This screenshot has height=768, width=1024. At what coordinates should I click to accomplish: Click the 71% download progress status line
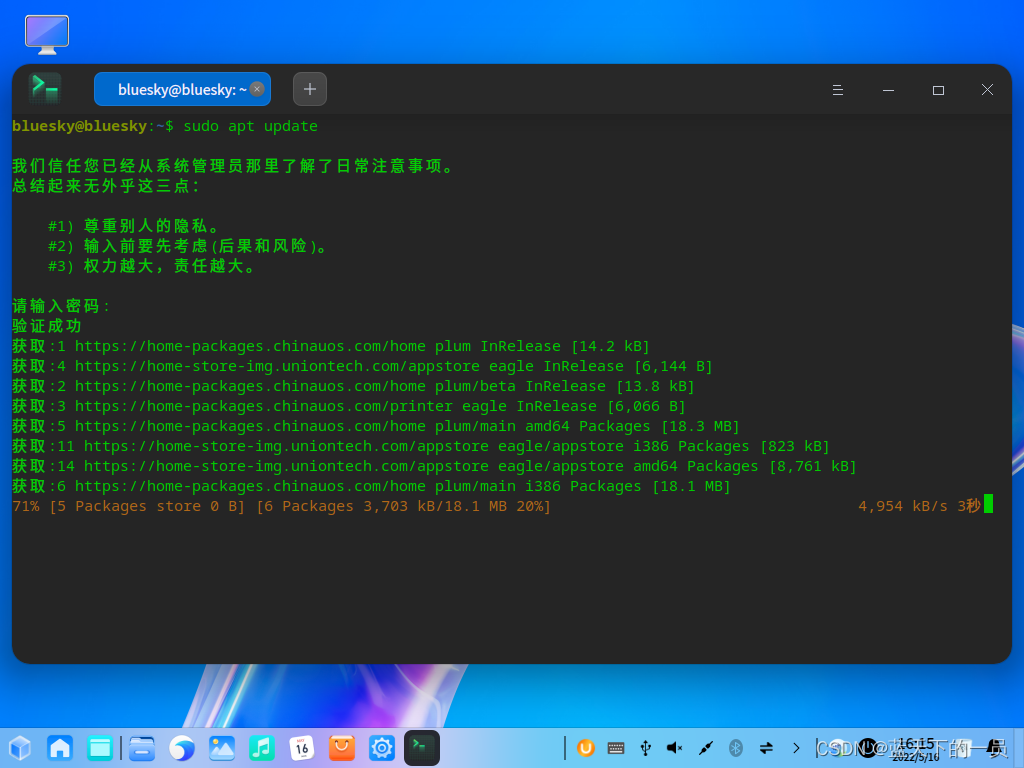tap(281, 506)
